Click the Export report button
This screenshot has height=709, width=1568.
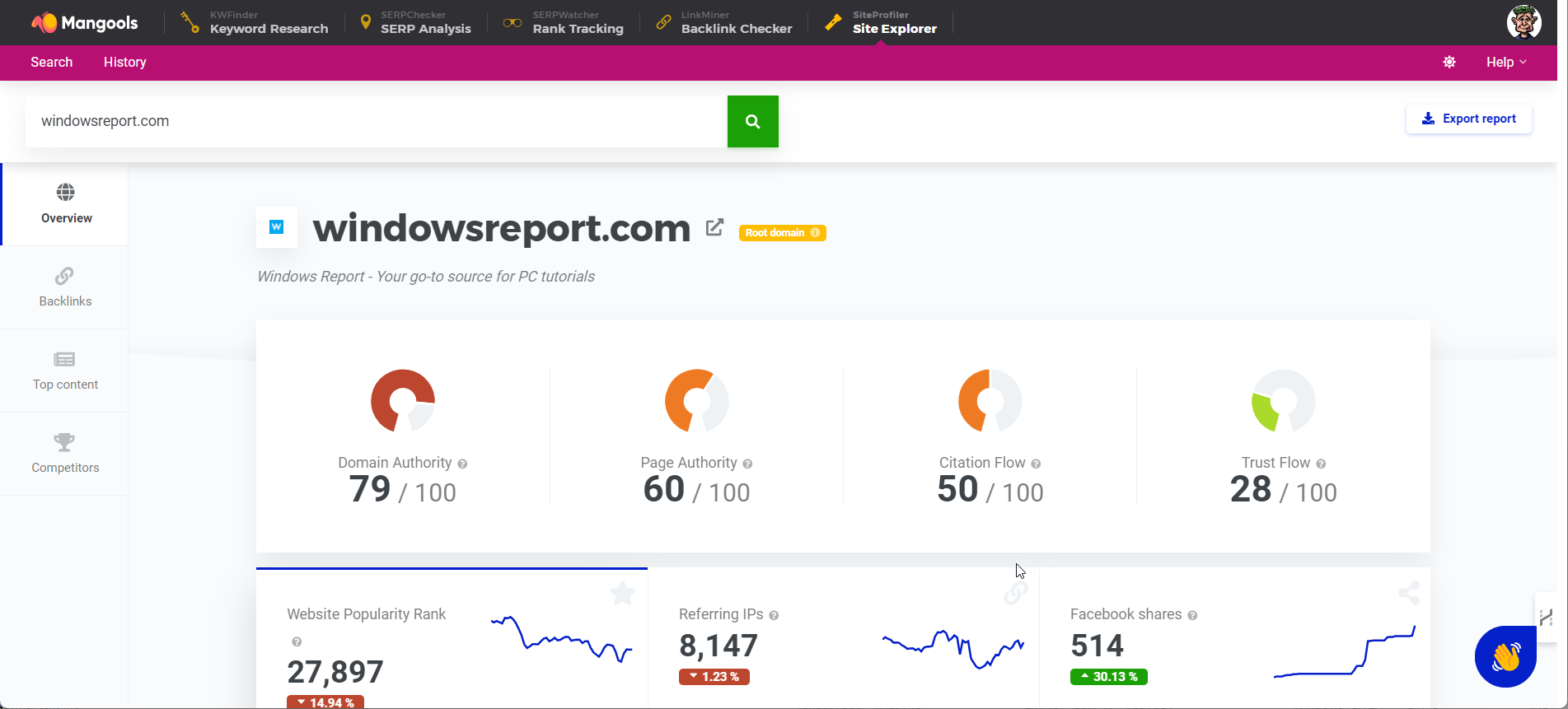click(1469, 119)
